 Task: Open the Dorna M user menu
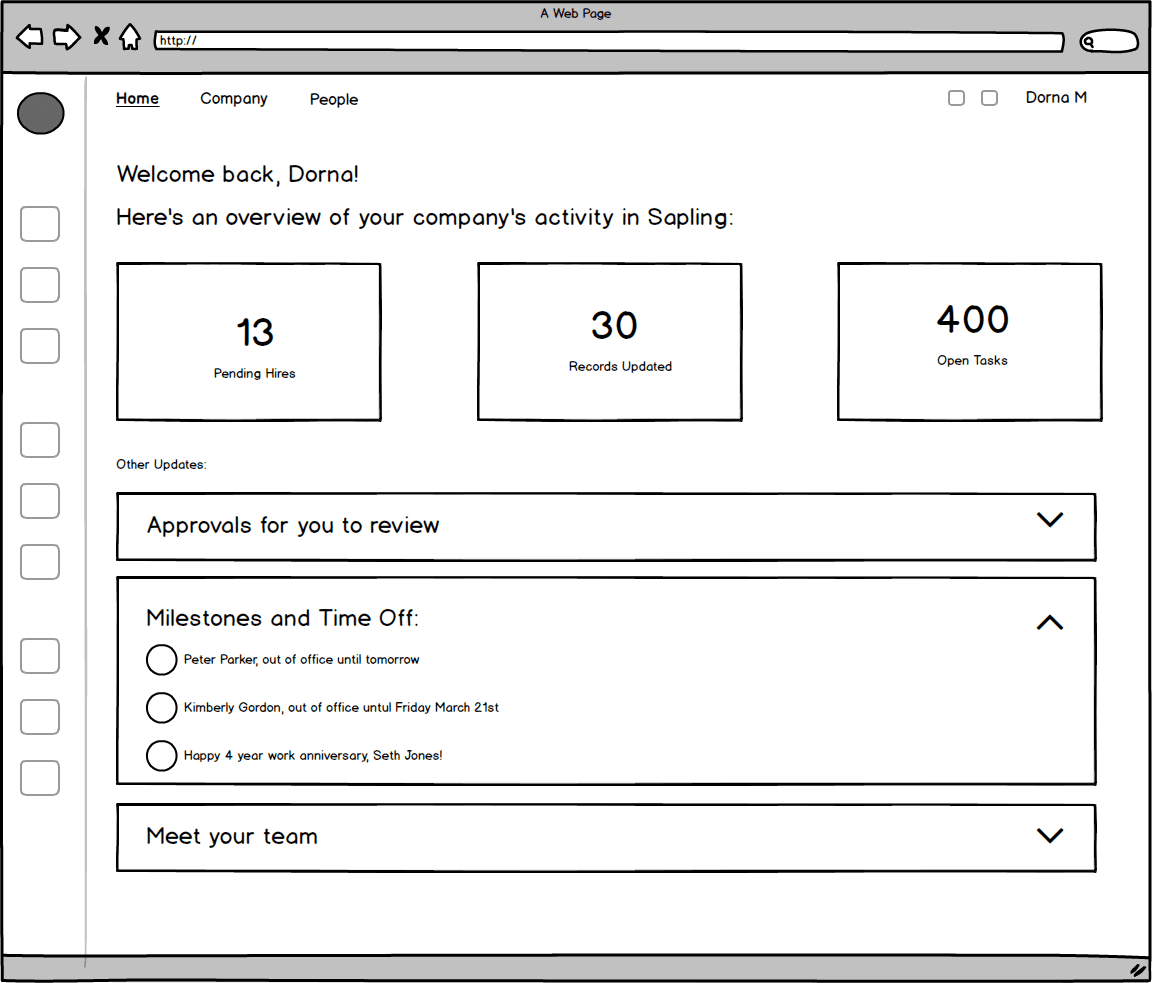point(1056,98)
